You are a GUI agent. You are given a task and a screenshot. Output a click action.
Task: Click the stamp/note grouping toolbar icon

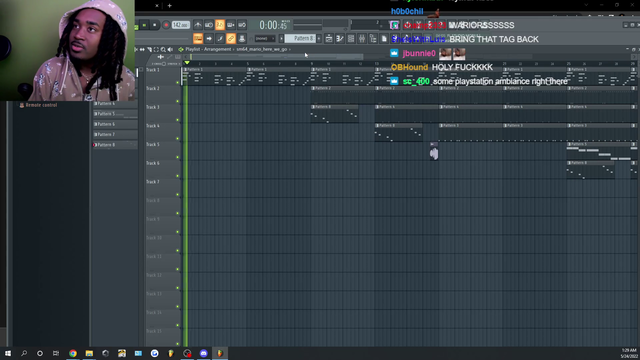(242, 39)
